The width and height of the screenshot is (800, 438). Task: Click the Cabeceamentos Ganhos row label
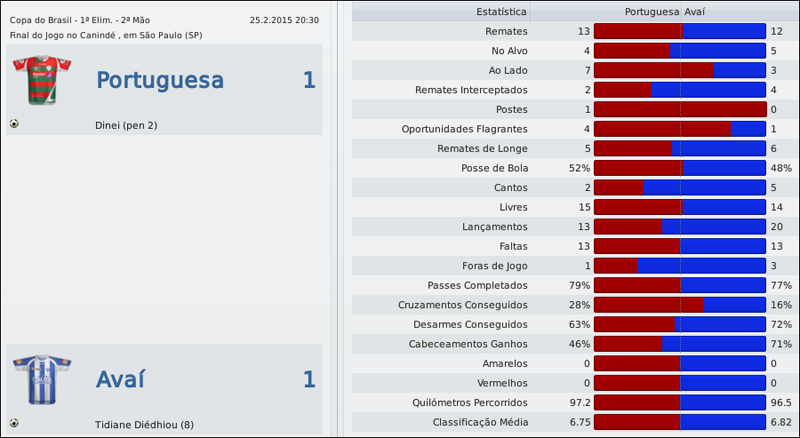pyautogui.click(x=469, y=344)
